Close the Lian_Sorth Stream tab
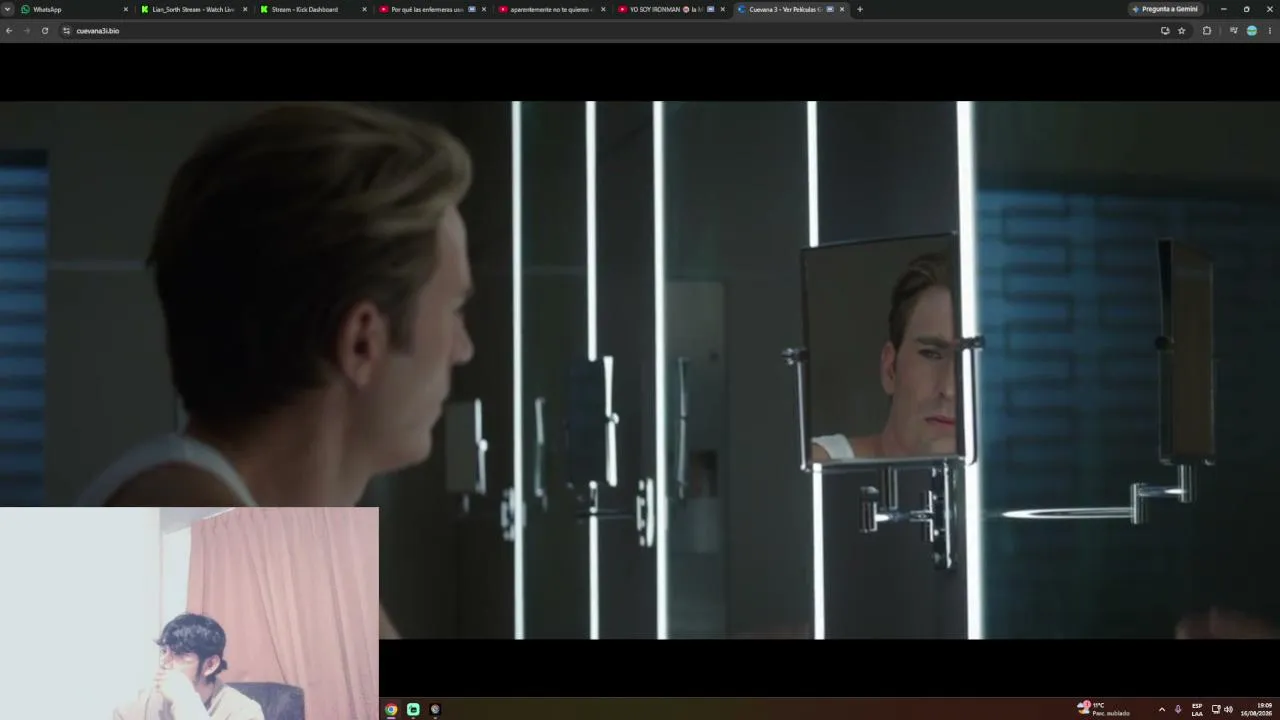Screen dimensions: 1280x720 [245, 9]
